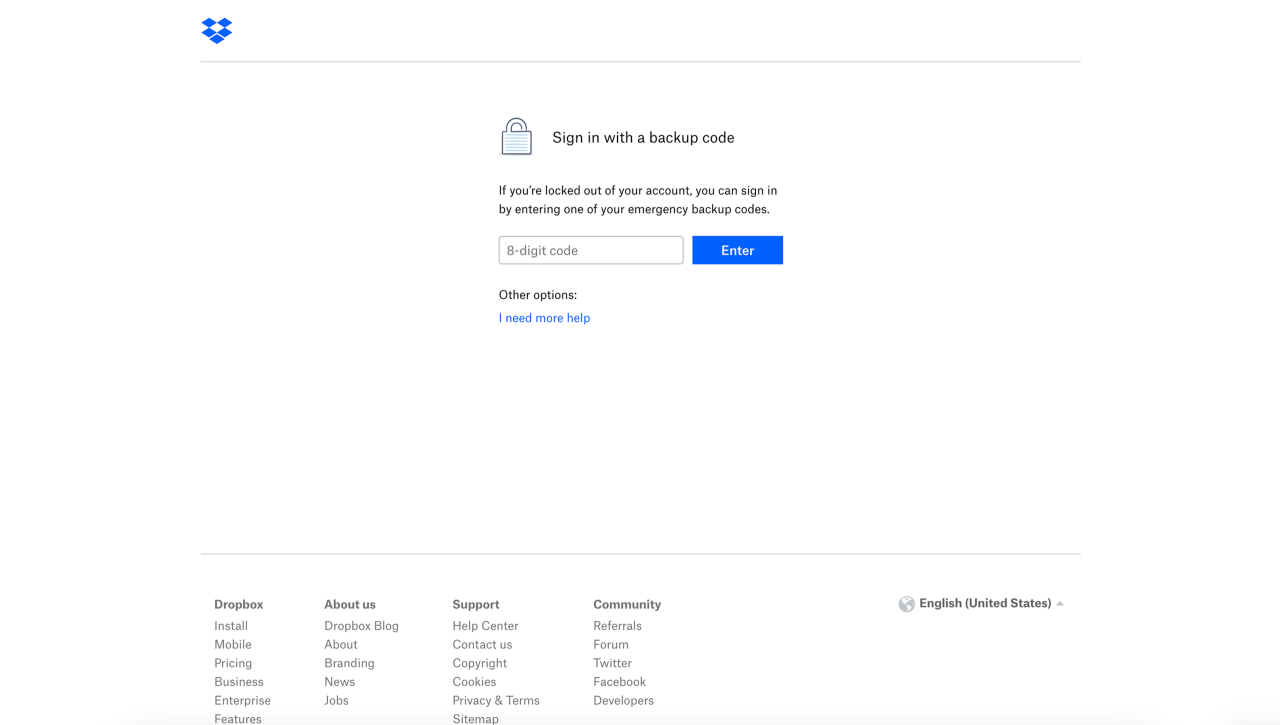Open the Developers page link
1280x725 pixels.
point(623,700)
